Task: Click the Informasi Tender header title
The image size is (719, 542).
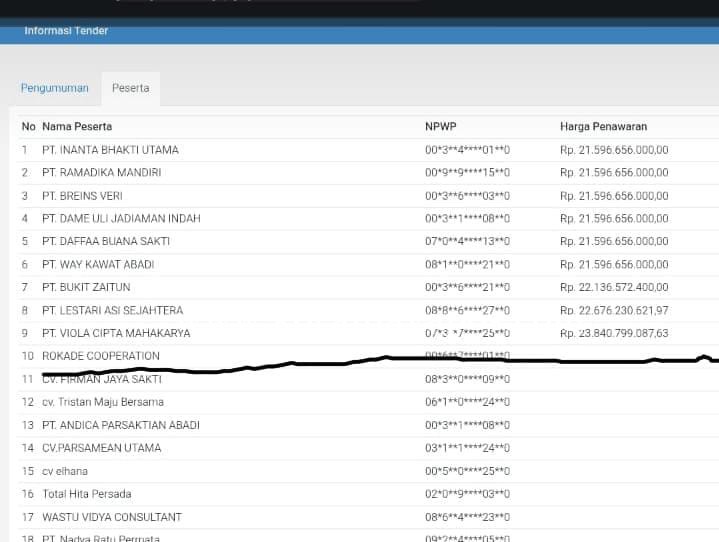Action: [66, 31]
